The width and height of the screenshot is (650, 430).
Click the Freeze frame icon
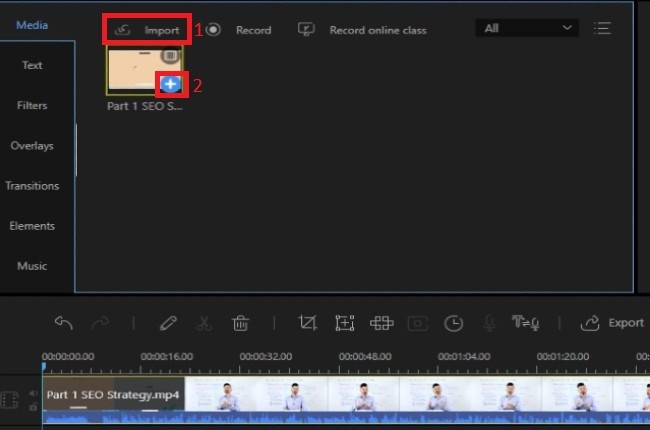click(418, 323)
